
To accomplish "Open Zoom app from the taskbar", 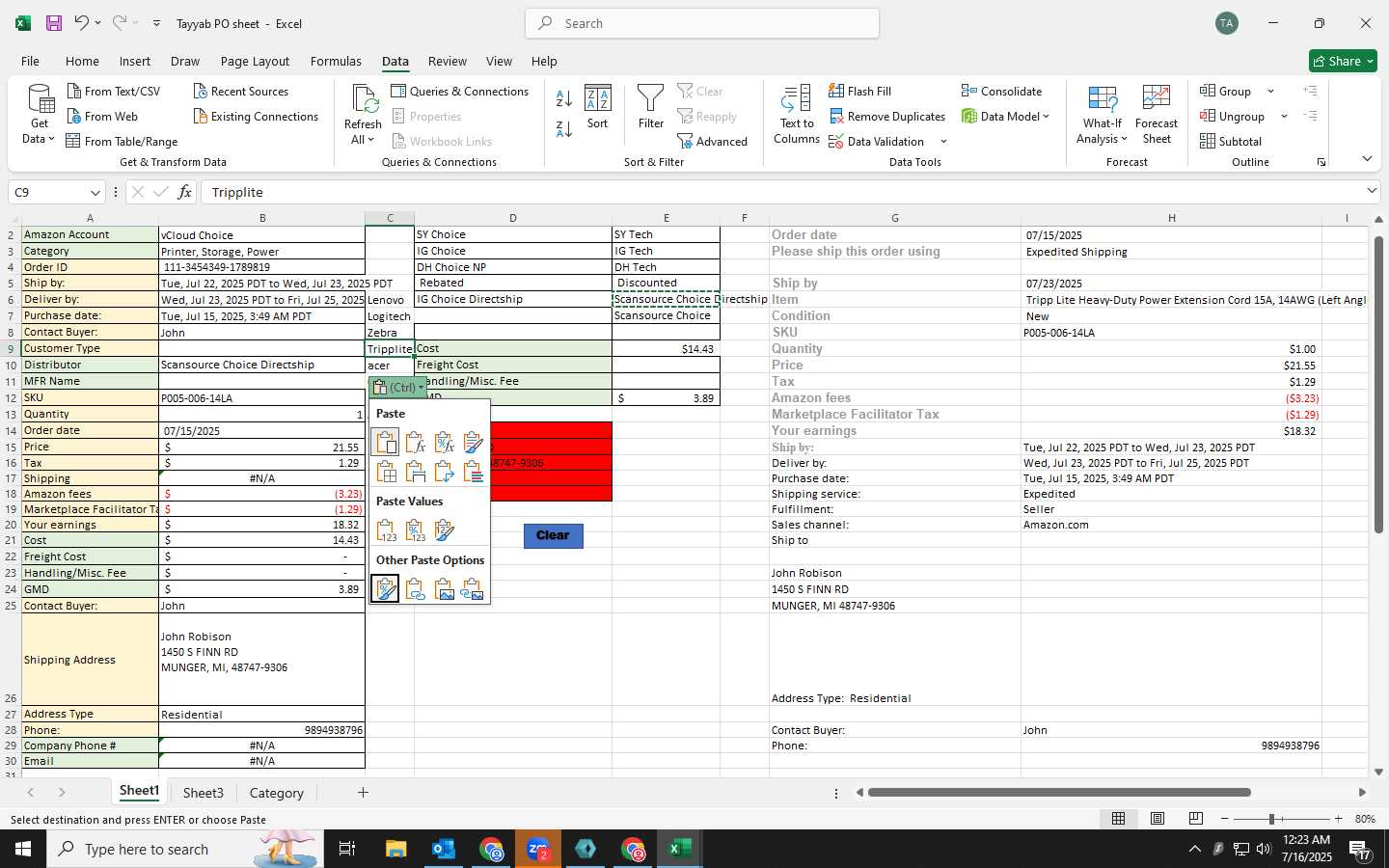I will pos(538,849).
